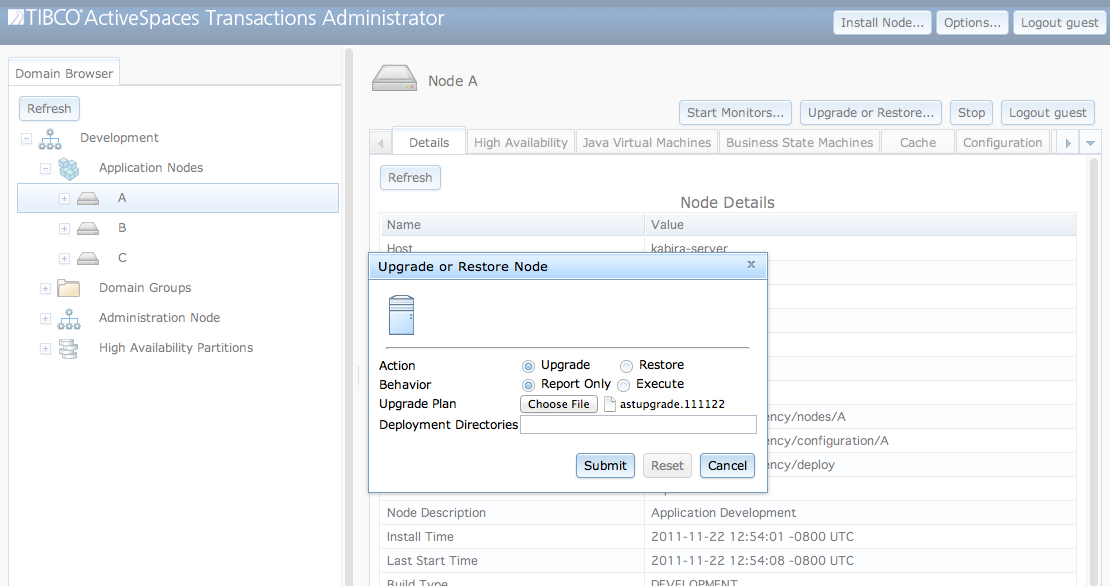Select the Execute behavior option
This screenshot has height=586, width=1110.
pos(623,385)
